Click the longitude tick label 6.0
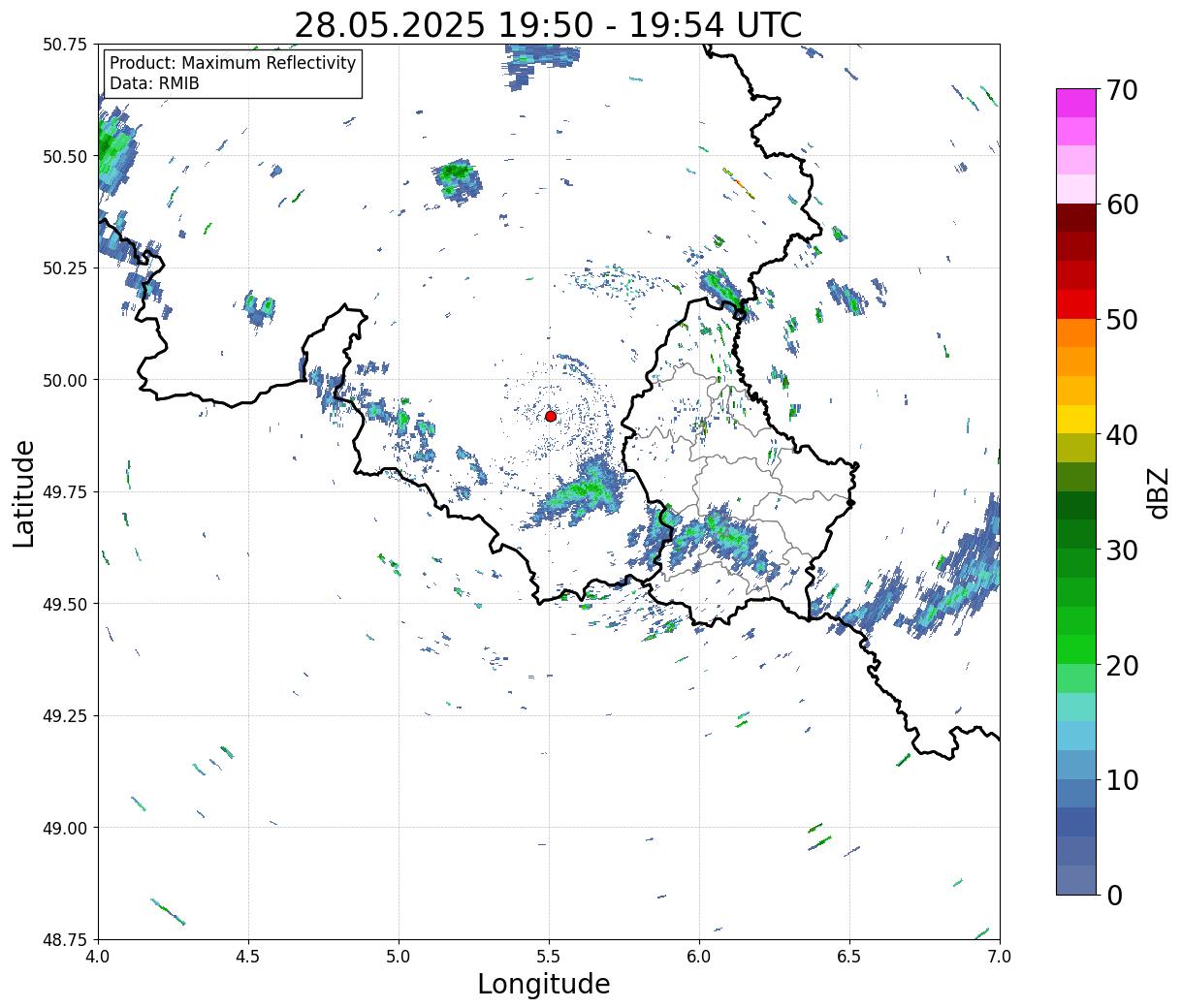This screenshot has width=1182, height=1008. 699,957
